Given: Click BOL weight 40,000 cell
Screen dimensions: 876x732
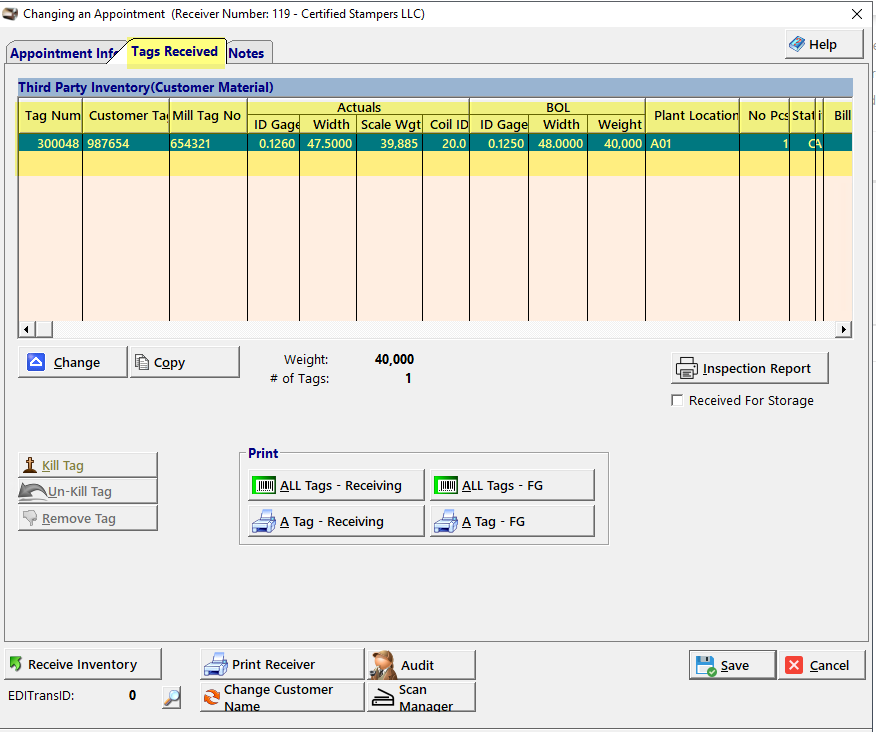Looking at the screenshot, I should (x=616, y=143).
